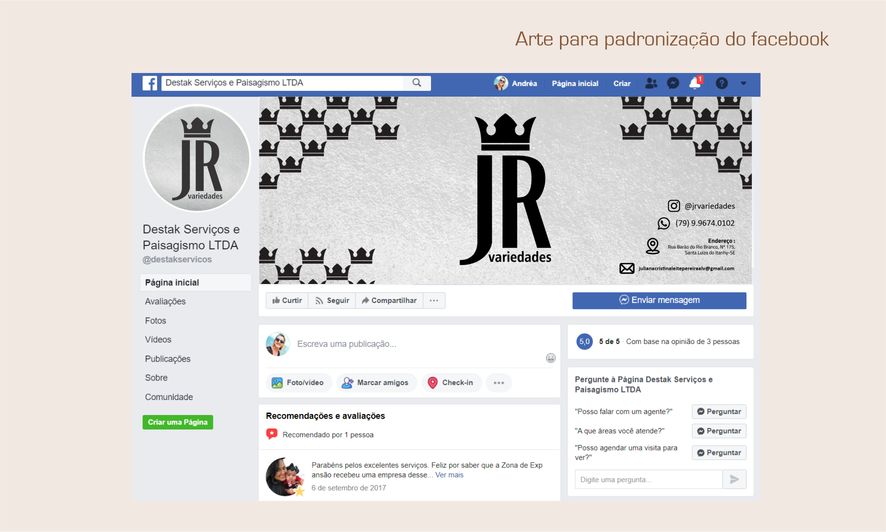Open the Ver mais link in review
Image resolution: width=886 pixels, height=532 pixels.
pyautogui.click(x=449, y=475)
